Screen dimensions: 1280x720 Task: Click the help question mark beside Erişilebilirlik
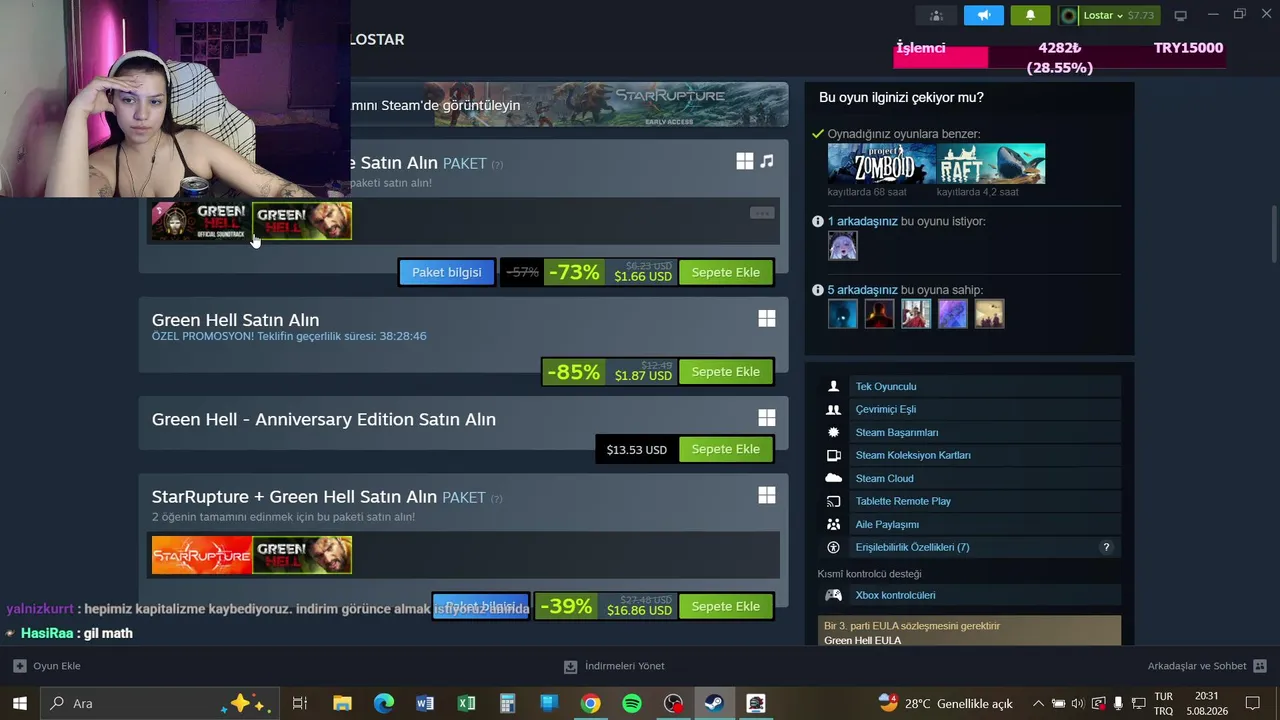[x=1106, y=547]
